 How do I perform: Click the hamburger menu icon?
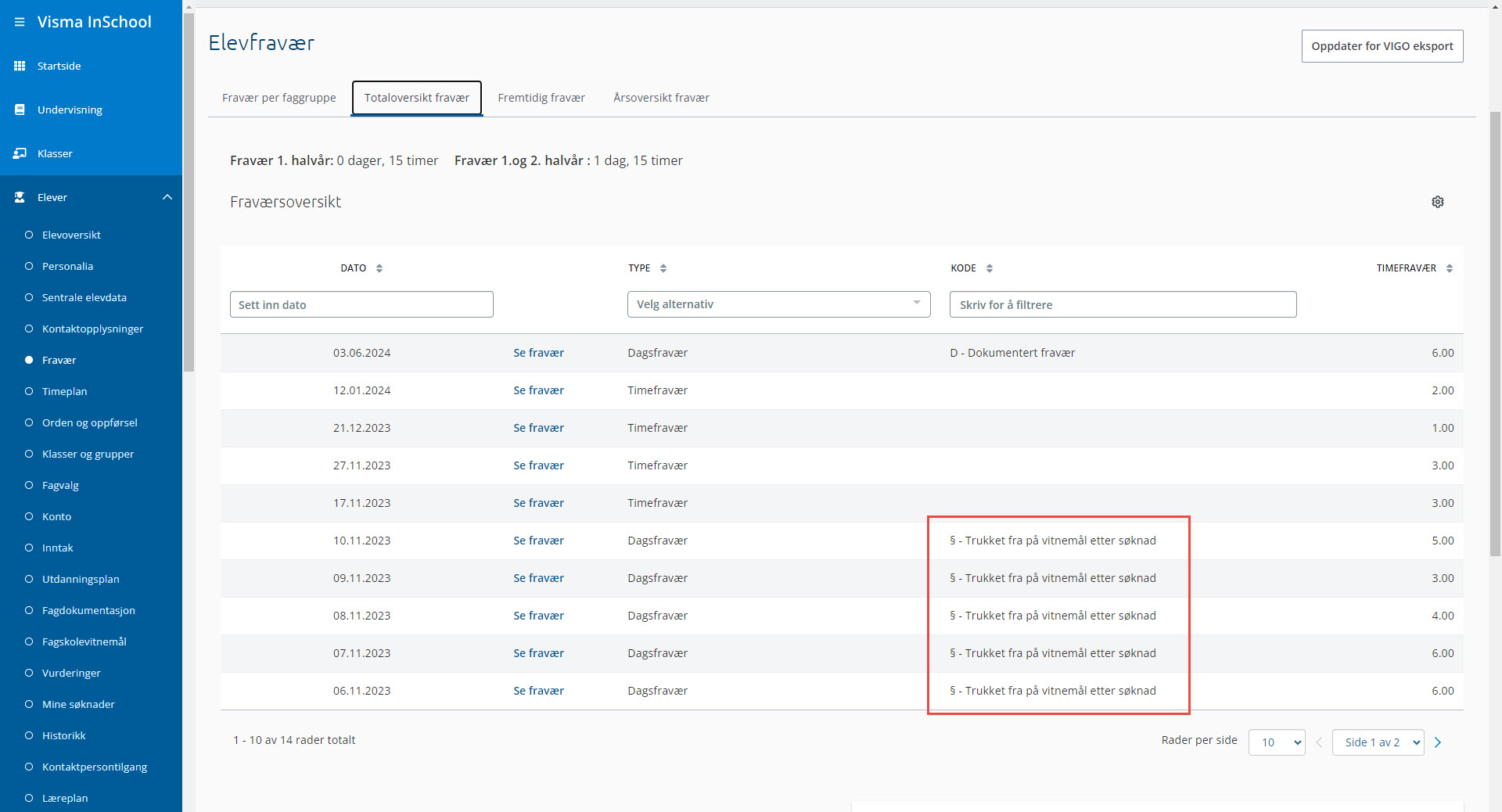[x=20, y=22]
